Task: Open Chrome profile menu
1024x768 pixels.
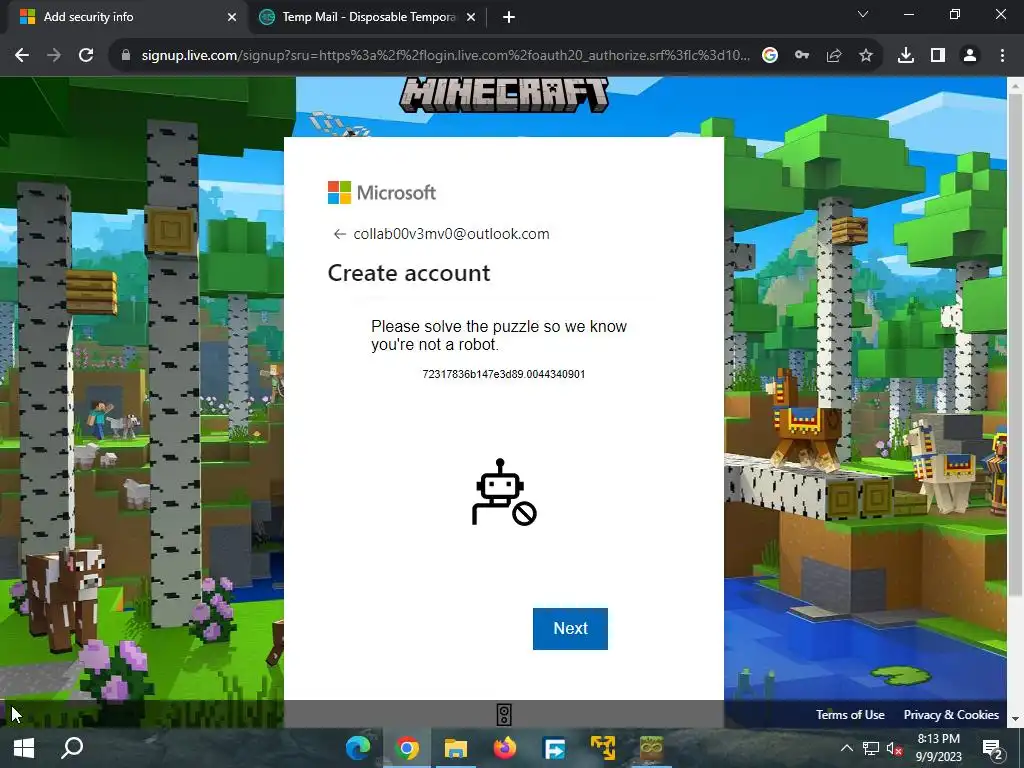Action: (970, 56)
